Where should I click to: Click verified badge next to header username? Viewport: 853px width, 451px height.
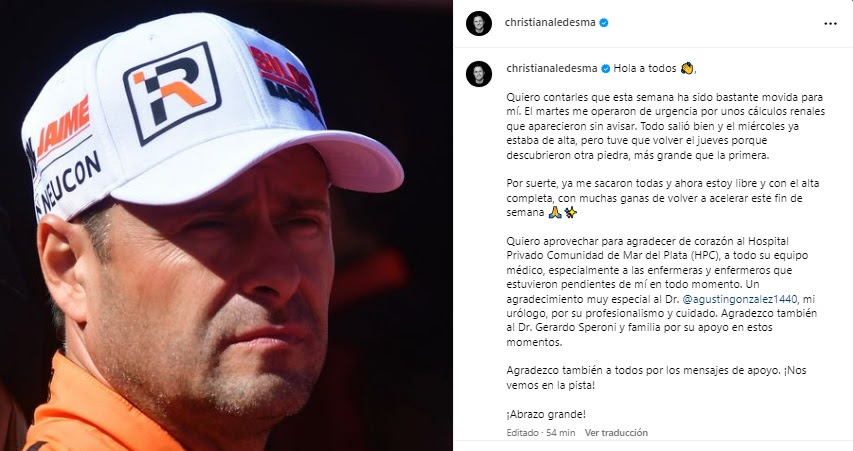pos(604,23)
